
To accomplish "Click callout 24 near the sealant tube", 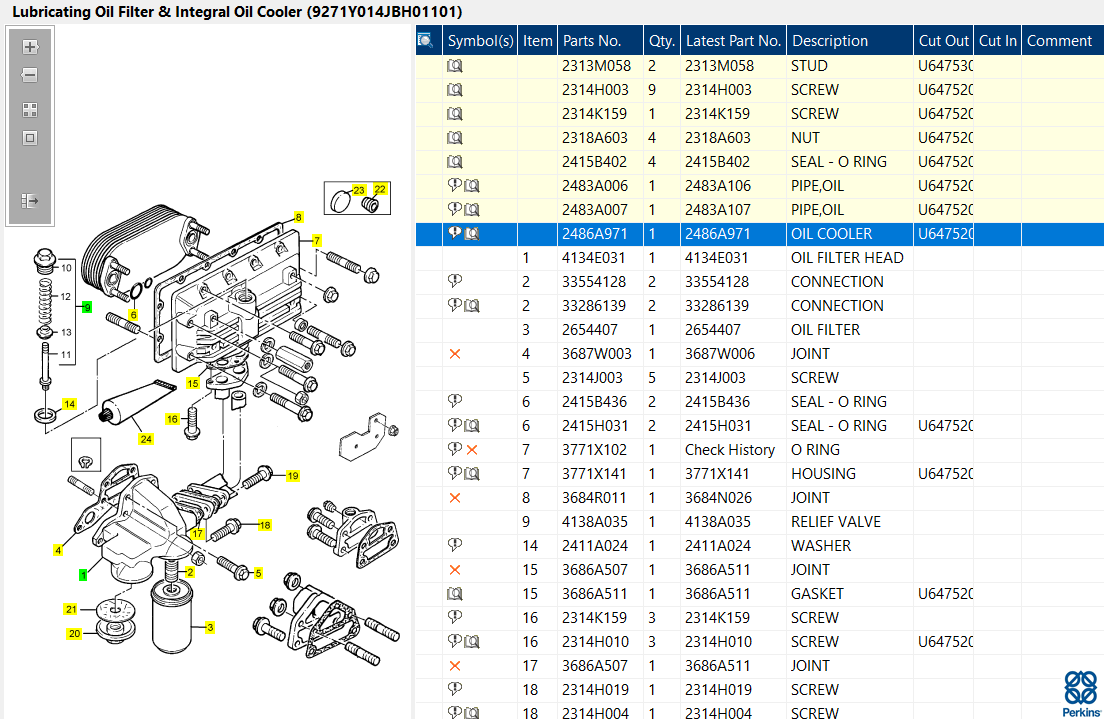I will (x=146, y=439).
